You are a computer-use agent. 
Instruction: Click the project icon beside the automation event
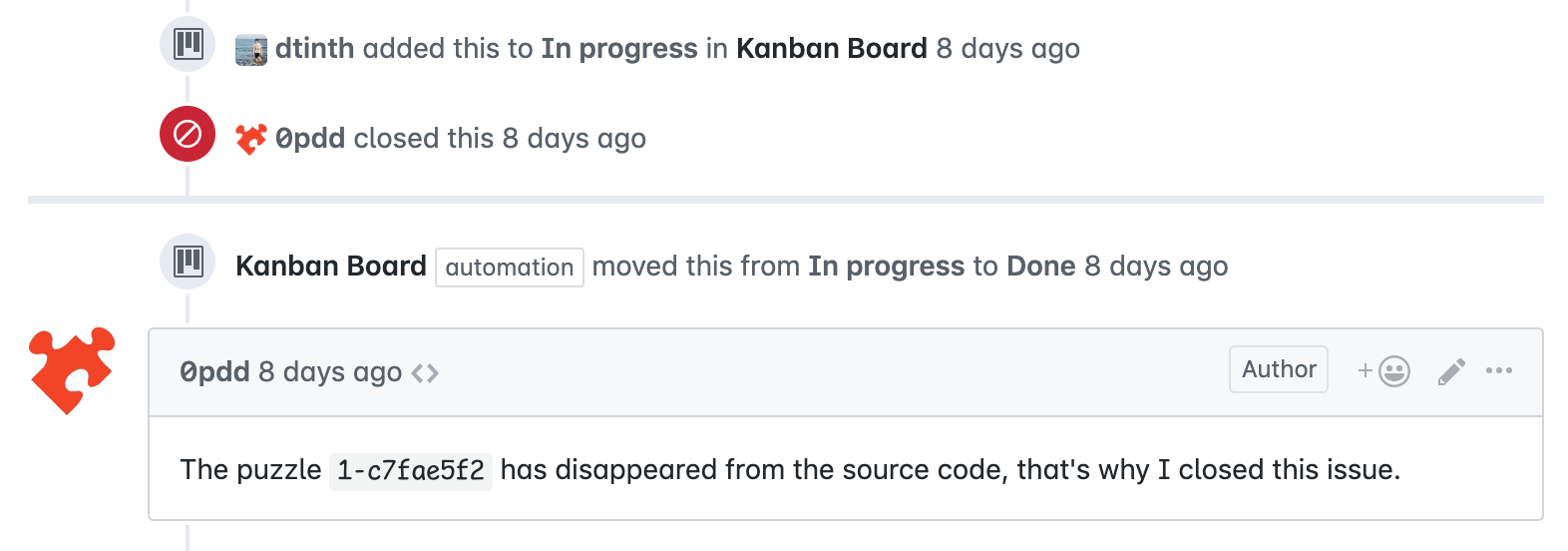pyautogui.click(x=188, y=263)
